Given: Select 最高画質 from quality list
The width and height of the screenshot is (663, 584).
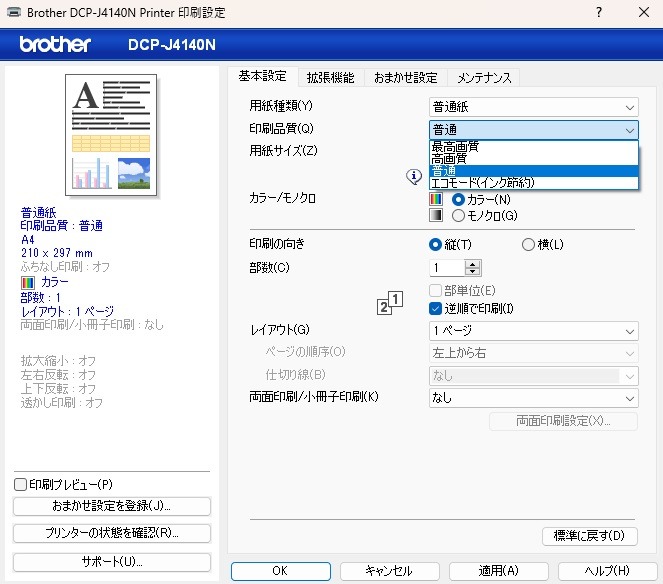Looking at the screenshot, I should pos(534,147).
